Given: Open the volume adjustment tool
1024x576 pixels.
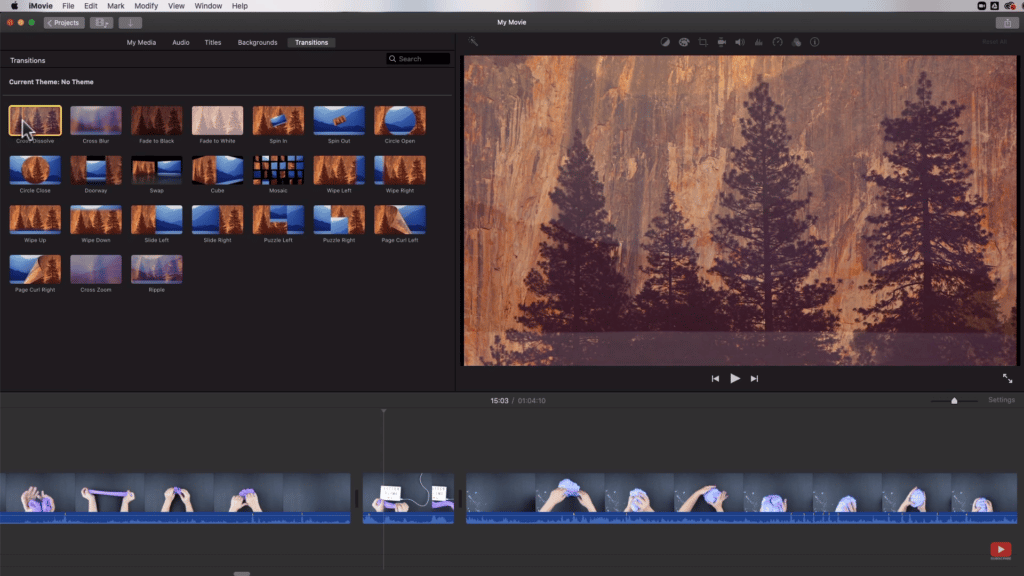Looking at the screenshot, I should click(740, 42).
